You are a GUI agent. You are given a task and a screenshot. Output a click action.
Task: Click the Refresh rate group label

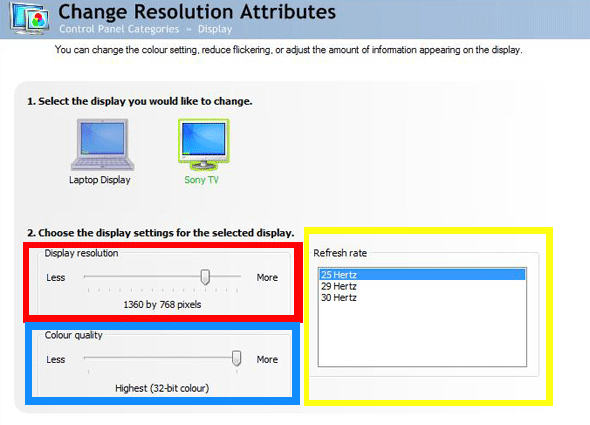340,253
